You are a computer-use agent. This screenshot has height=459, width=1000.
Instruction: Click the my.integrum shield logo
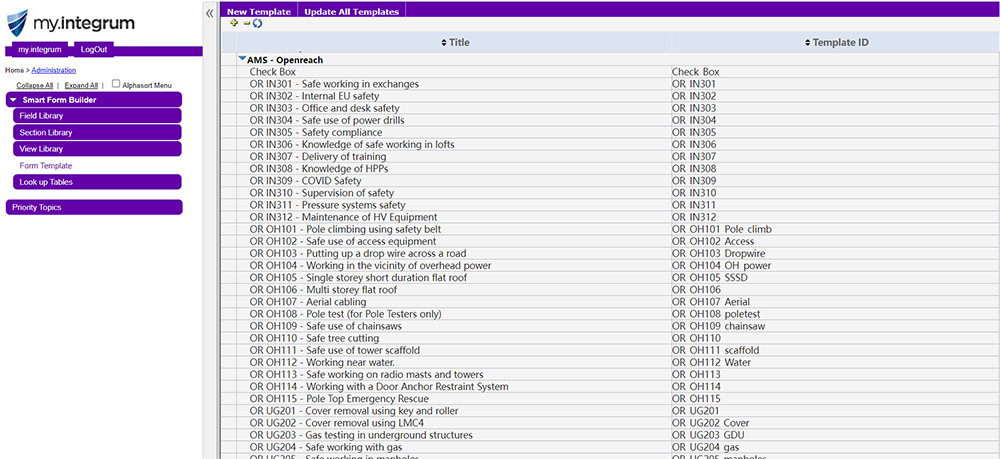pos(17,24)
